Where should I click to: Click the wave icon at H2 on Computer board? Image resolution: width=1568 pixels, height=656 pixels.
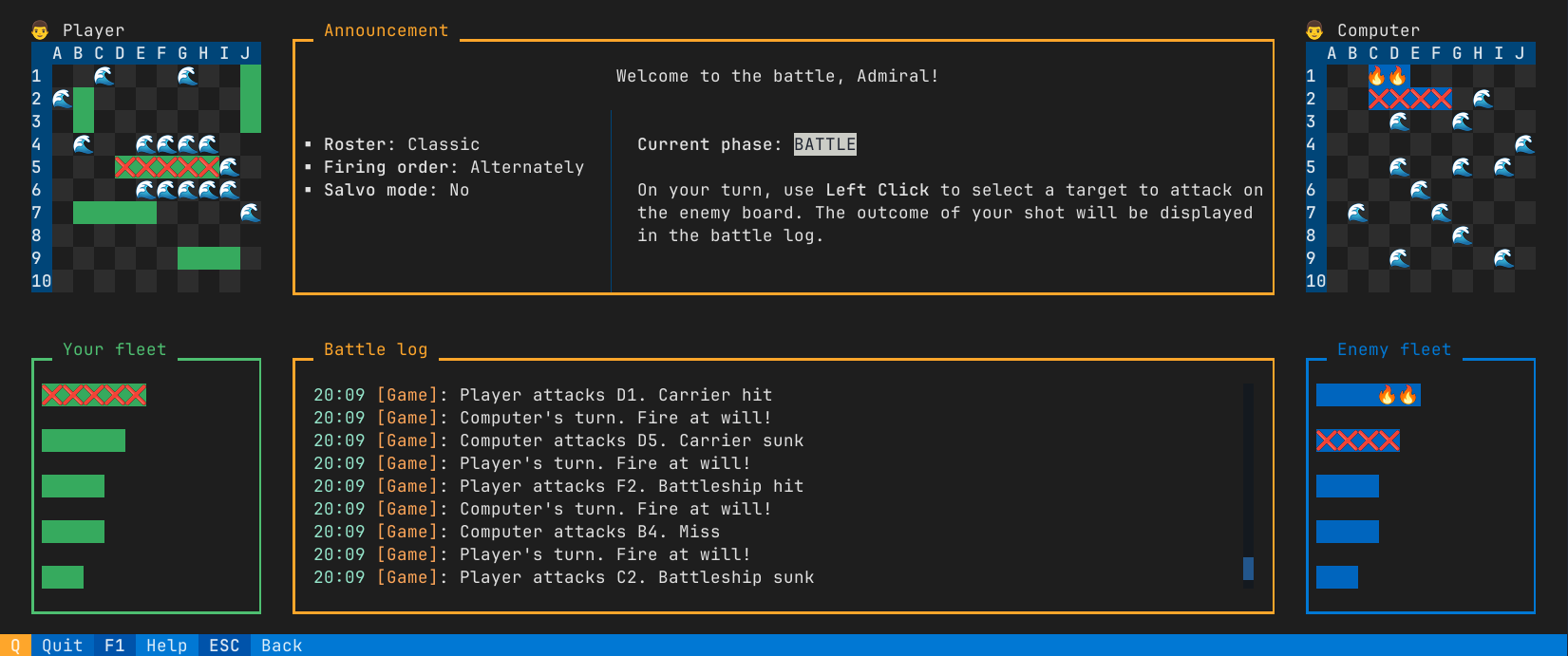(1482, 99)
